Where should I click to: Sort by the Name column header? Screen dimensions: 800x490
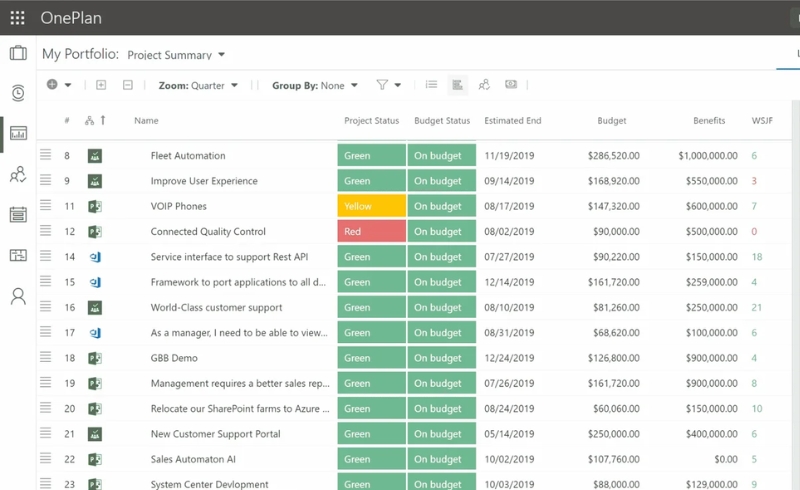click(146, 120)
